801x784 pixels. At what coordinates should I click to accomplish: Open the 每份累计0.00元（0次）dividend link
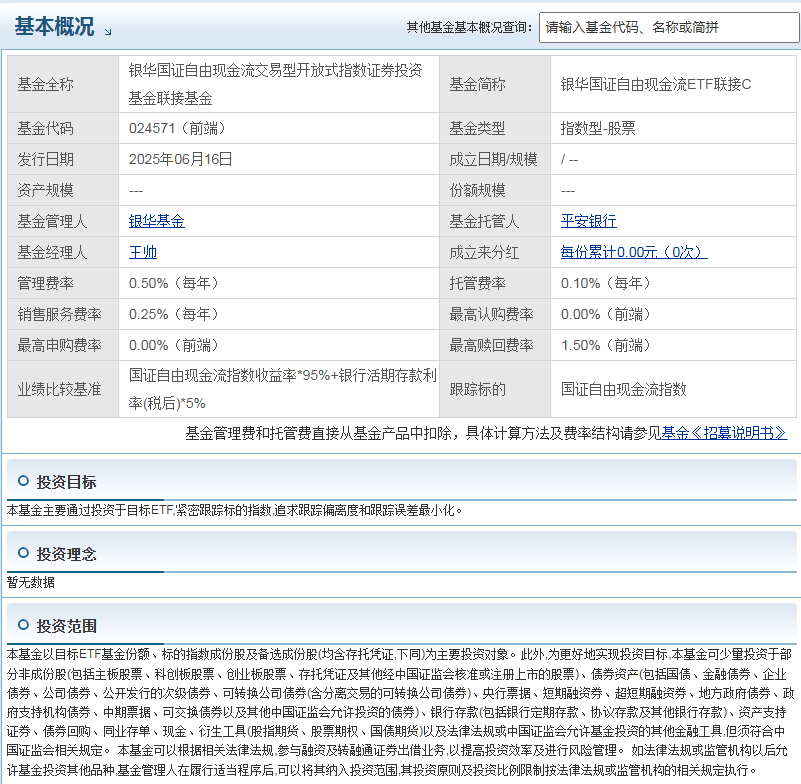[634, 252]
